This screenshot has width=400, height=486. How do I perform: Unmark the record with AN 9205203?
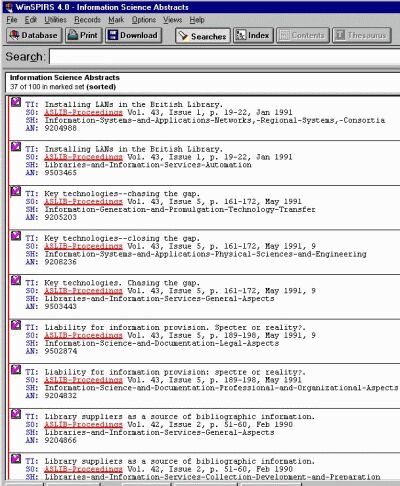16,191
